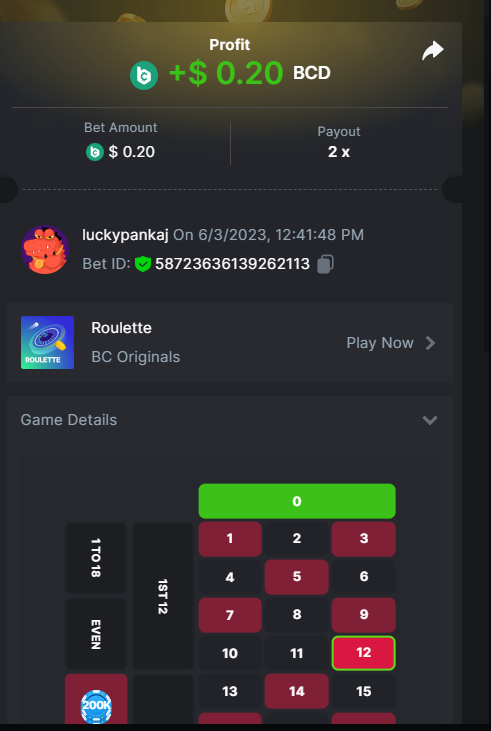Viewport: 491px width, 731px height.
Task: Click the 1 TO 18 bet area
Action: (96, 558)
